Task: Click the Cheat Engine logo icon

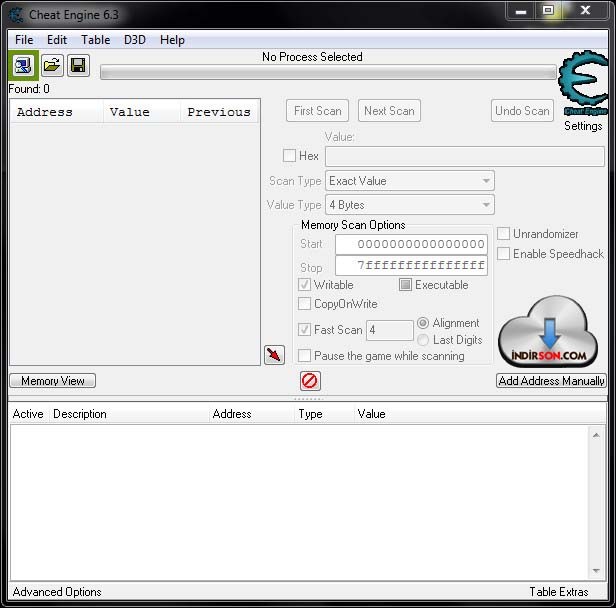Action: (583, 83)
